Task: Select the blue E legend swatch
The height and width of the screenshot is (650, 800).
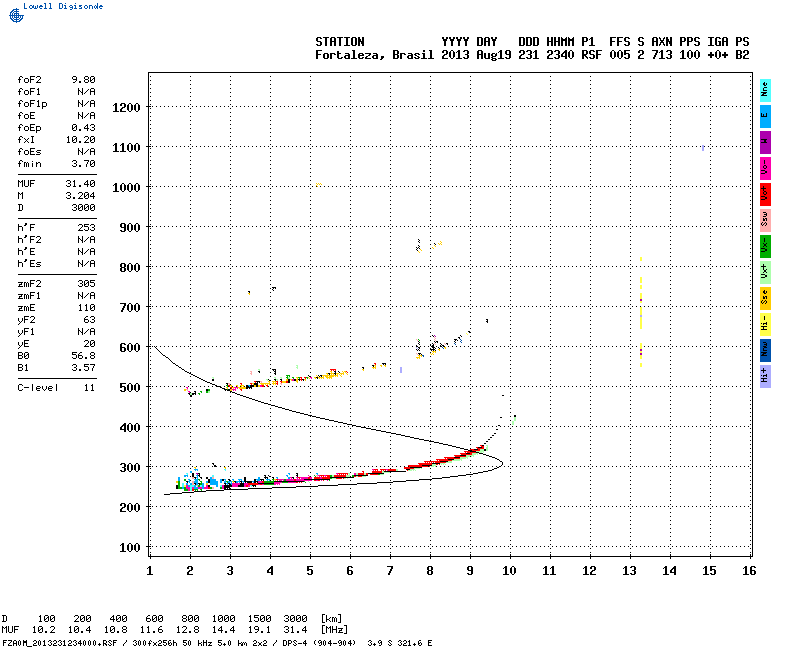Action: [x=765, y=116]
